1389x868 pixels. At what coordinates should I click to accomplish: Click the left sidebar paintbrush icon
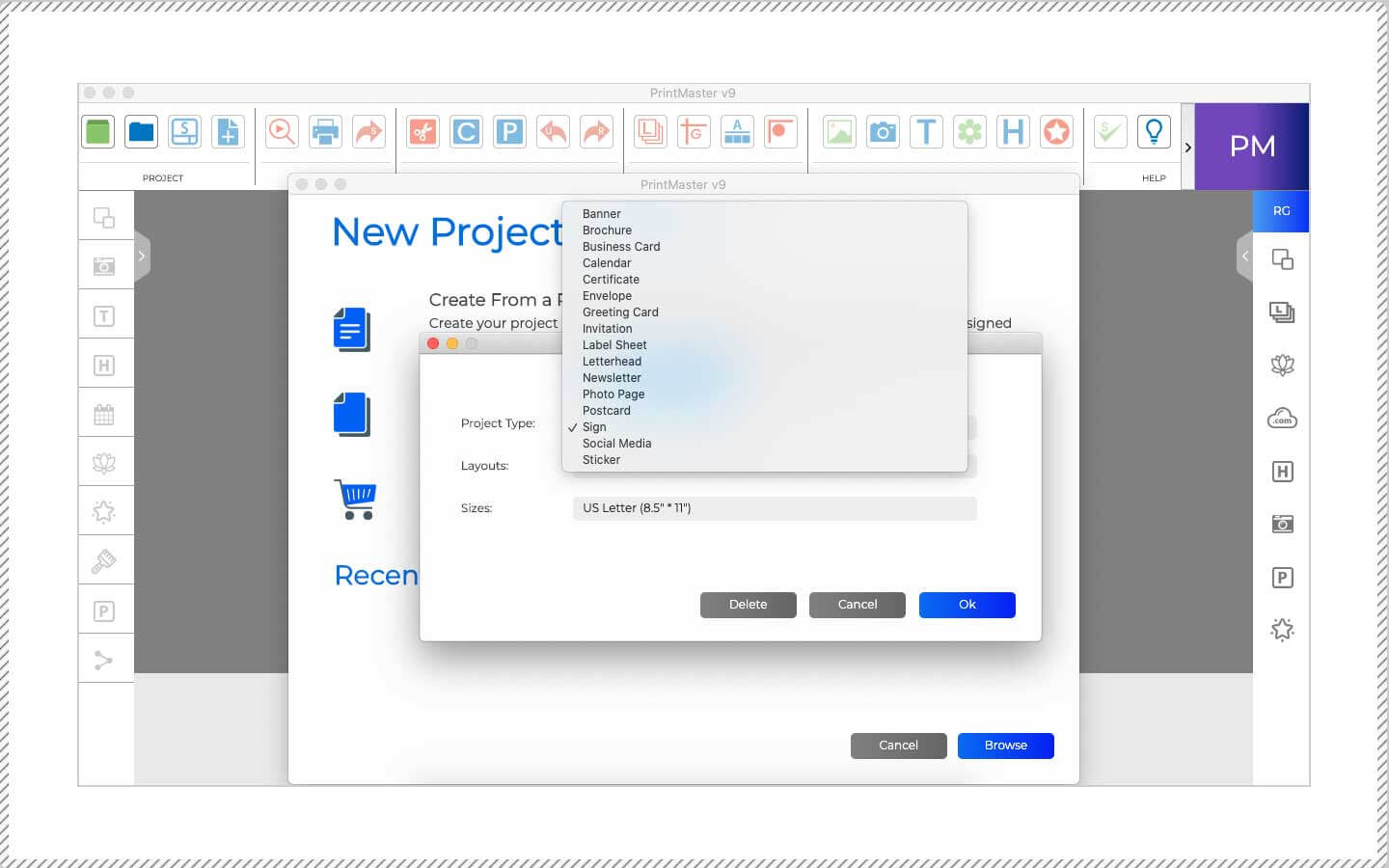click(x=104, y=561)
